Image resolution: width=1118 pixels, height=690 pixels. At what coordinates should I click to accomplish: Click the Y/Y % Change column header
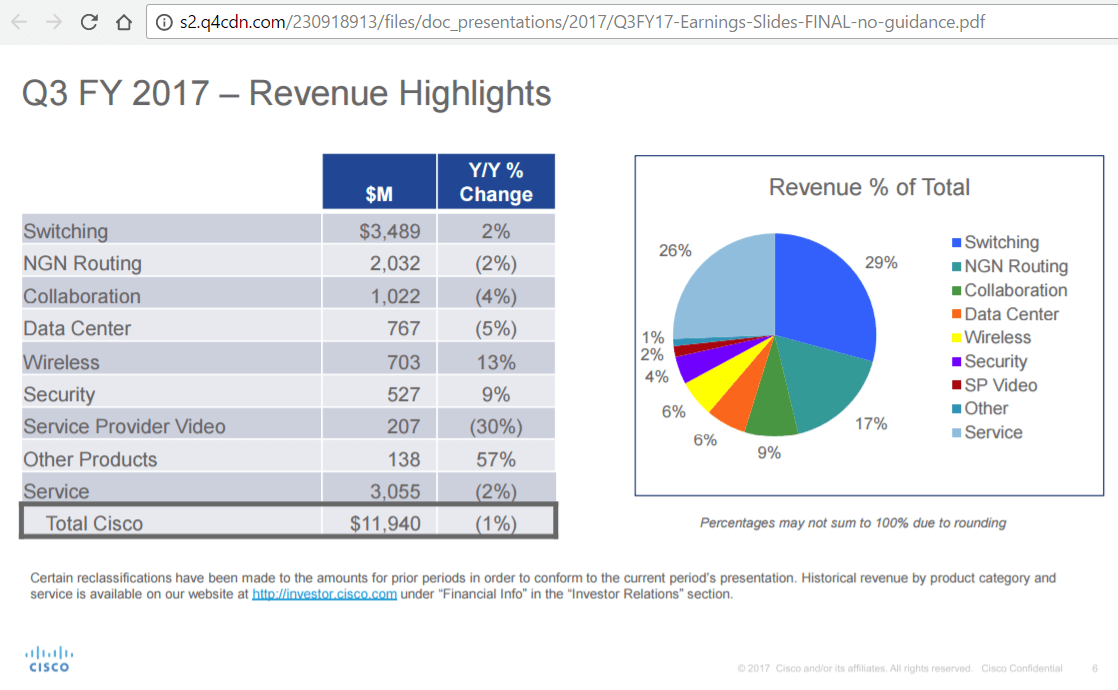pyautogui.click(x=496, y=182)
